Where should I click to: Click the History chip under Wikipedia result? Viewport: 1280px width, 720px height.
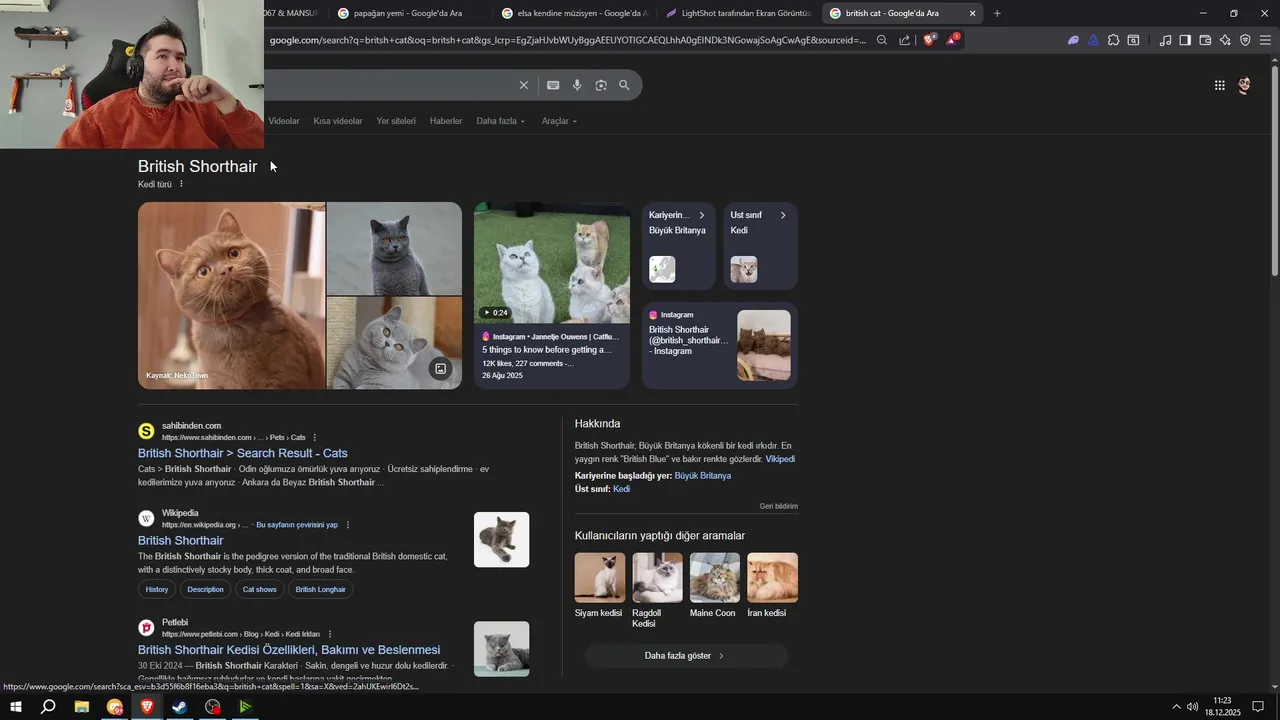[157, 589]
